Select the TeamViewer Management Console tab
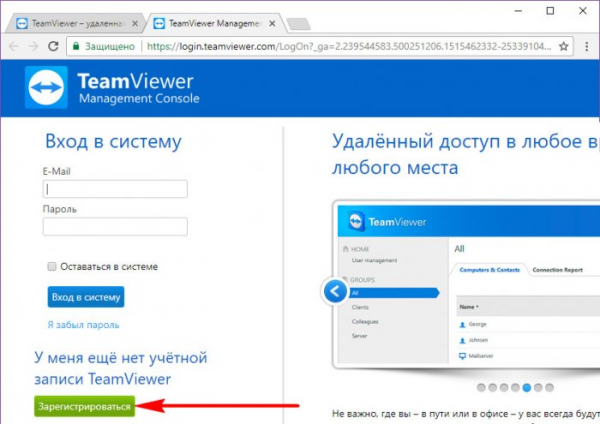Viewport: 600px width, 424px height. pyautogui.click(x=214, y=23)
